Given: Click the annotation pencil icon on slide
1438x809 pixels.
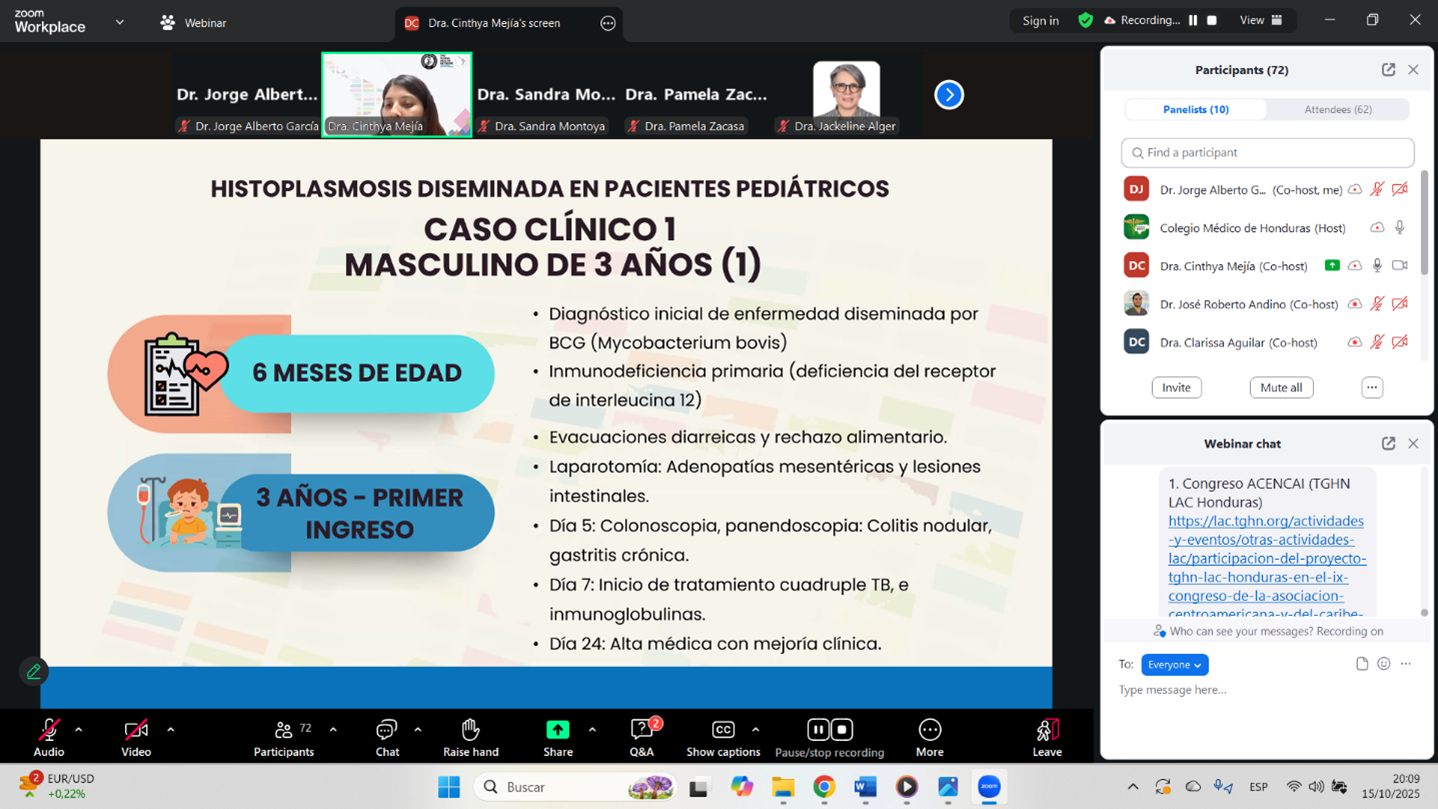Looking at the screenshot, I should 33,672.
